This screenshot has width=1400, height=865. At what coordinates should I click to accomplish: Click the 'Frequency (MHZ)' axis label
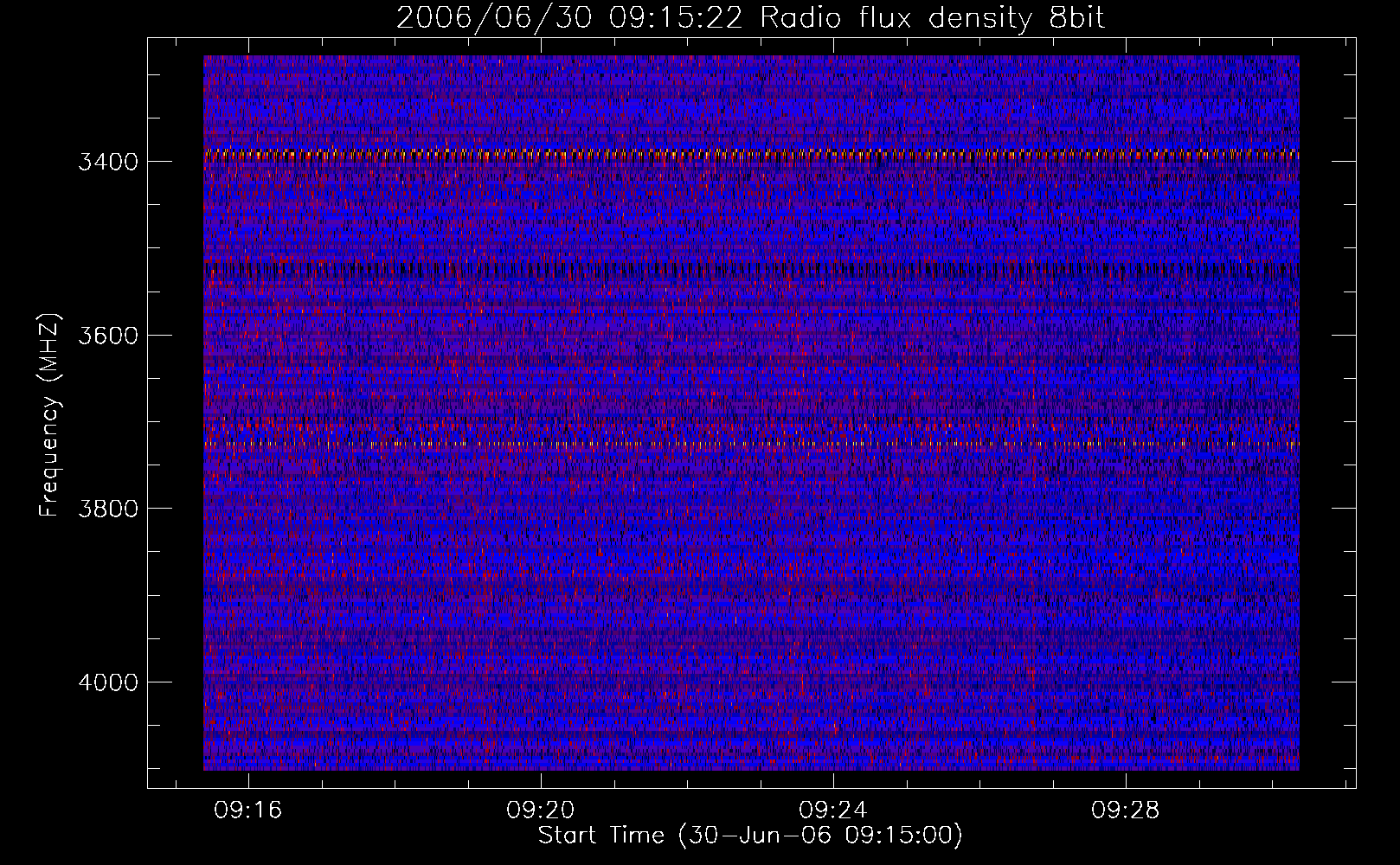(49, 415)
